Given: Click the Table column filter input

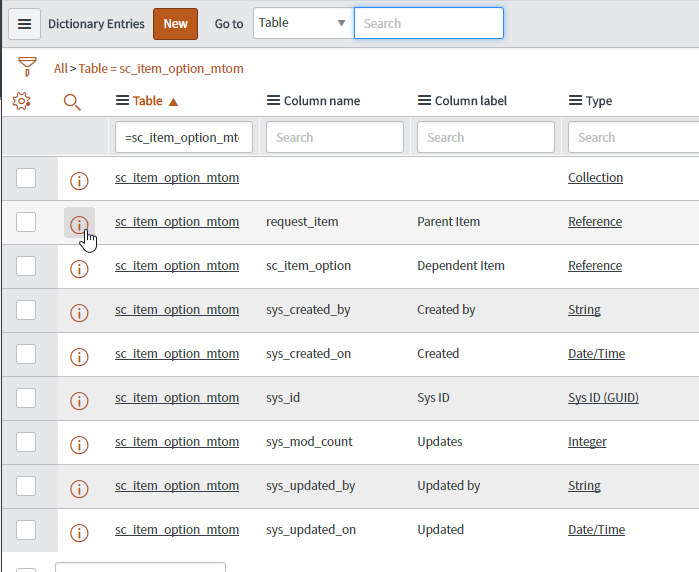Looking at the screenshot, I should (x=184, y=137).
